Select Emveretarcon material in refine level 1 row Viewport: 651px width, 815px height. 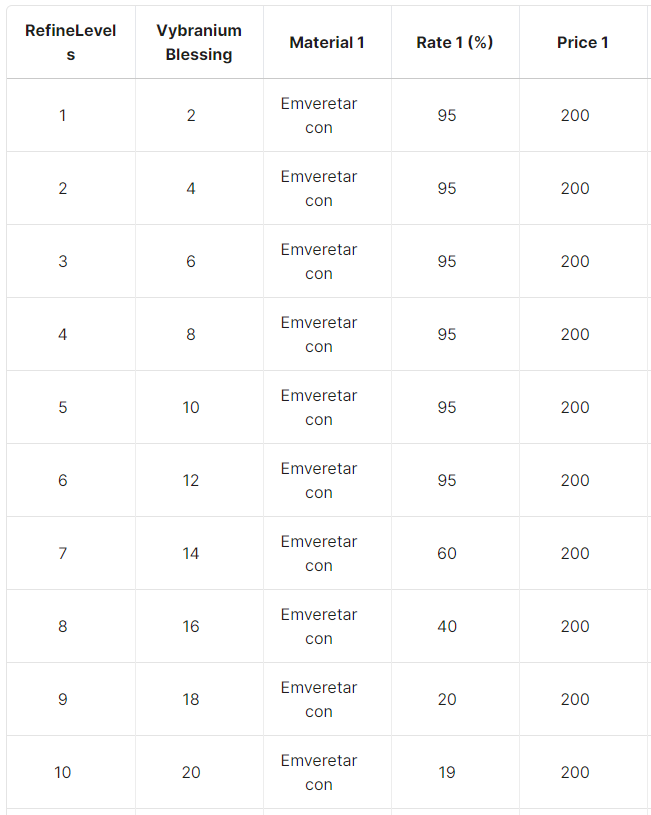(319, 115)
